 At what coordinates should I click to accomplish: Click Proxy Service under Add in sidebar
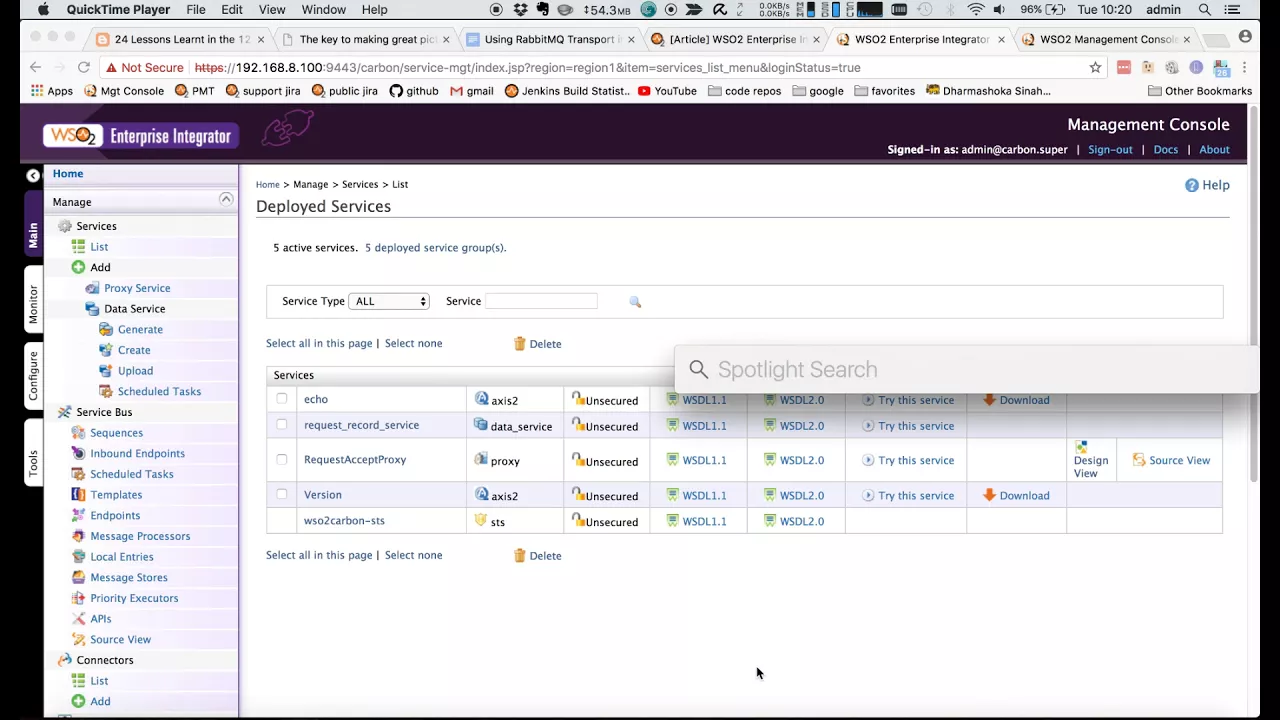pyautogui.click(x=137, y=288)
